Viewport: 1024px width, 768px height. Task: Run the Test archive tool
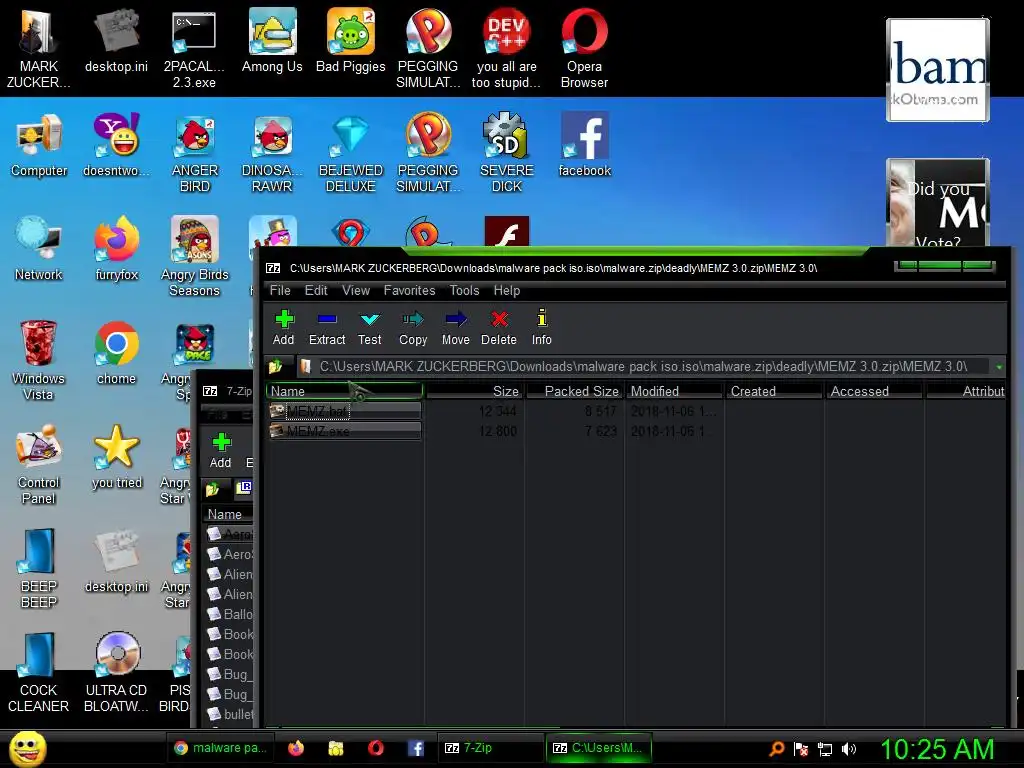[x=370, y=327]
